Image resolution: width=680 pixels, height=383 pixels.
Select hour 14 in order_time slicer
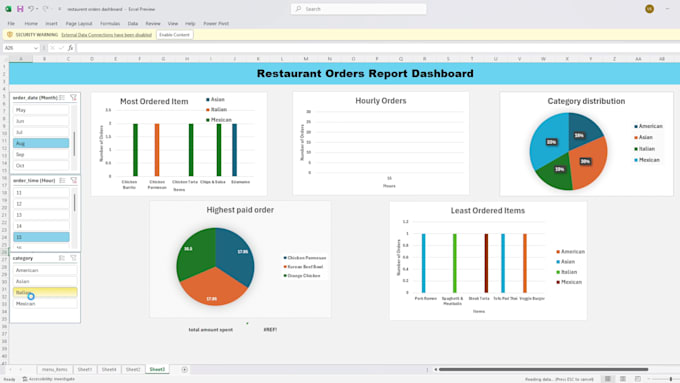pyautogui.click(x=41, y=226)
